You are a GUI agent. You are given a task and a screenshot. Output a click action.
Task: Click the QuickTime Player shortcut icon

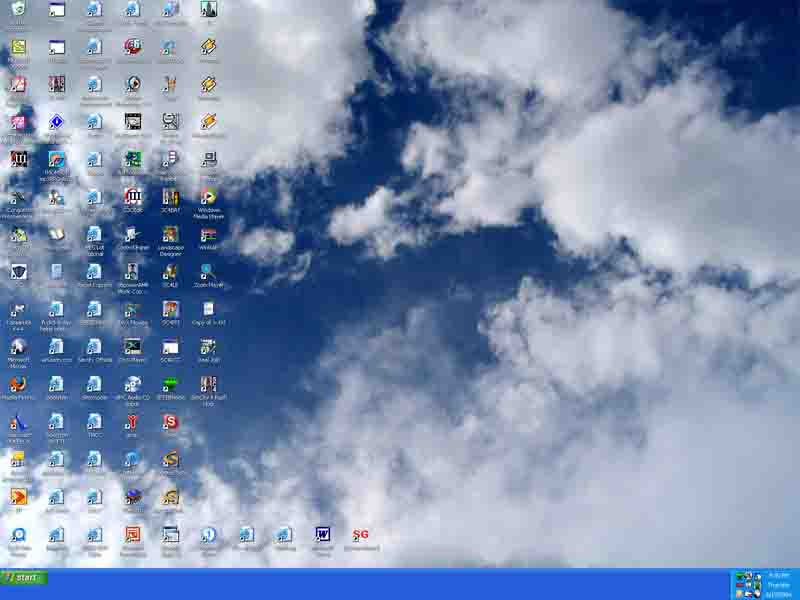click(x=18, y=535)
